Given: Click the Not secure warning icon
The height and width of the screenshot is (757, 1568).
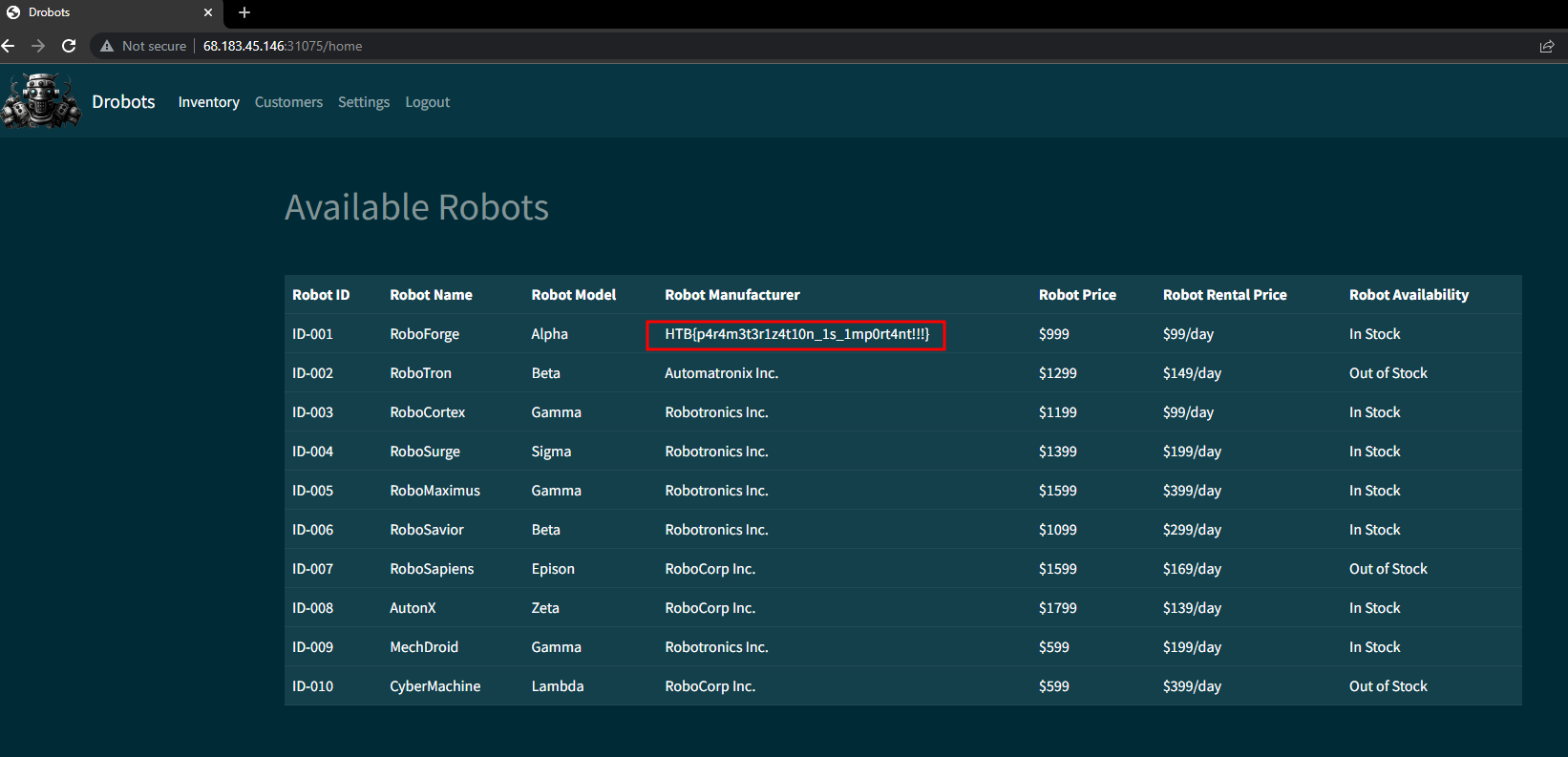Looking at the screenshot, I should coord(107,46).
